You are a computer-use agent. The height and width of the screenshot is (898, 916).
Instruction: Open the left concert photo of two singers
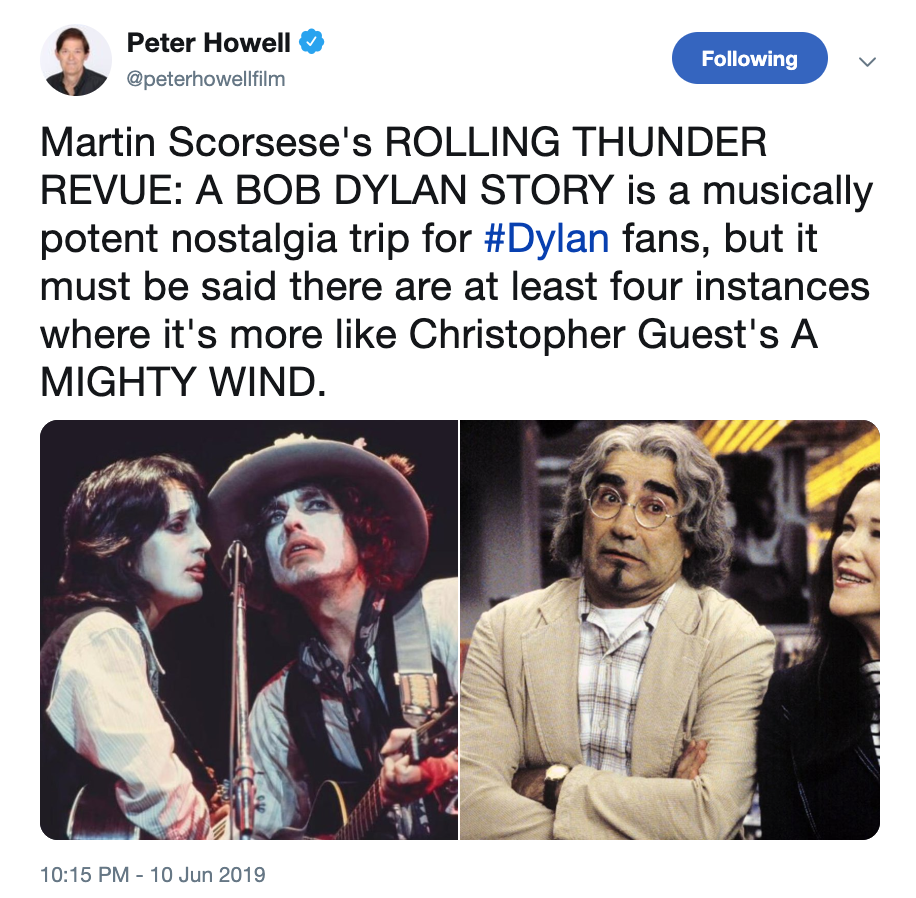249,630
